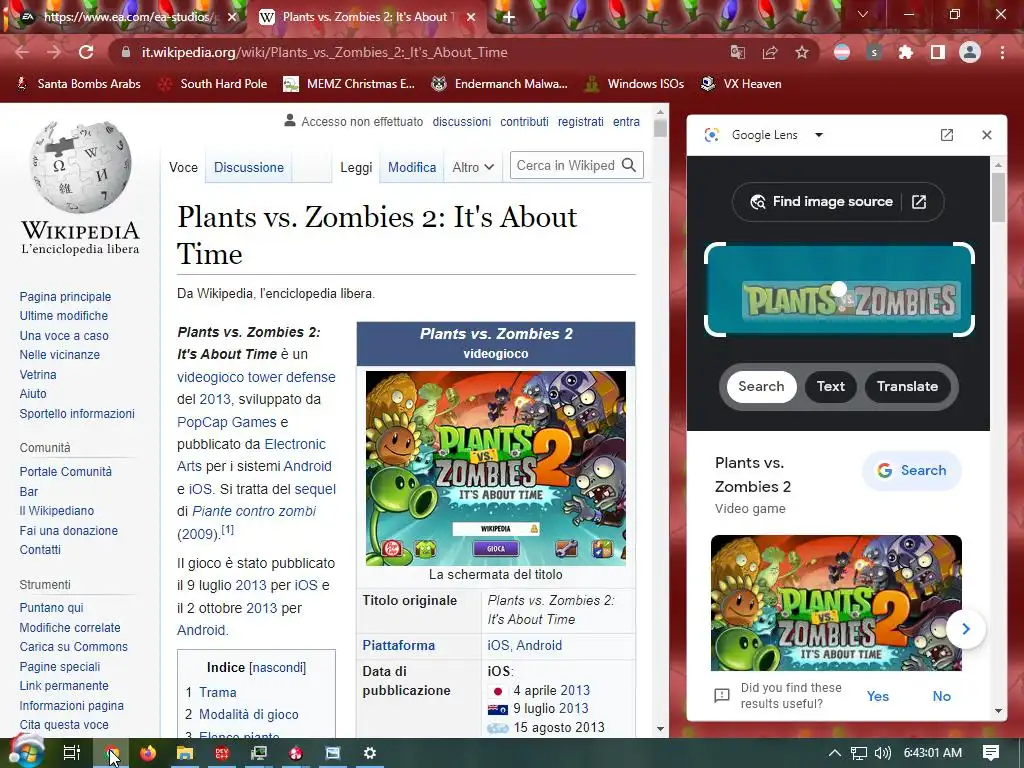Click the Wikipedia page scrollbar thumb
The height and width of the screenshot is (768, 1024).
click(660, 128)
